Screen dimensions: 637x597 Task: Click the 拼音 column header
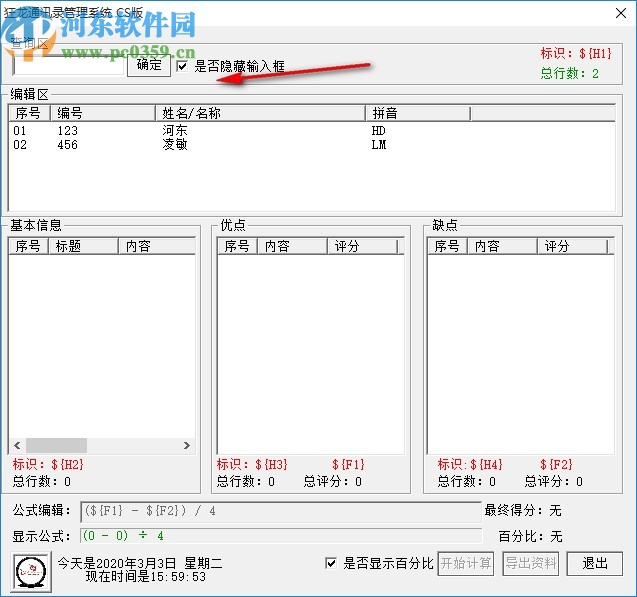coord(418,113)
